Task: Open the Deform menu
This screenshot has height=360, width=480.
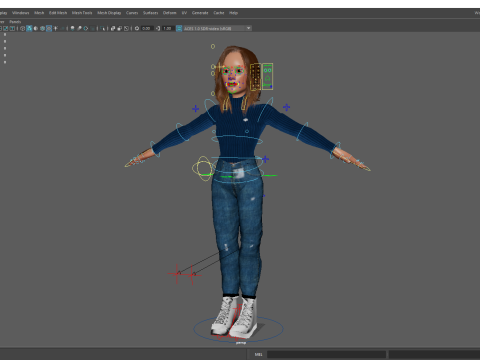Action: tap(169, 13)
